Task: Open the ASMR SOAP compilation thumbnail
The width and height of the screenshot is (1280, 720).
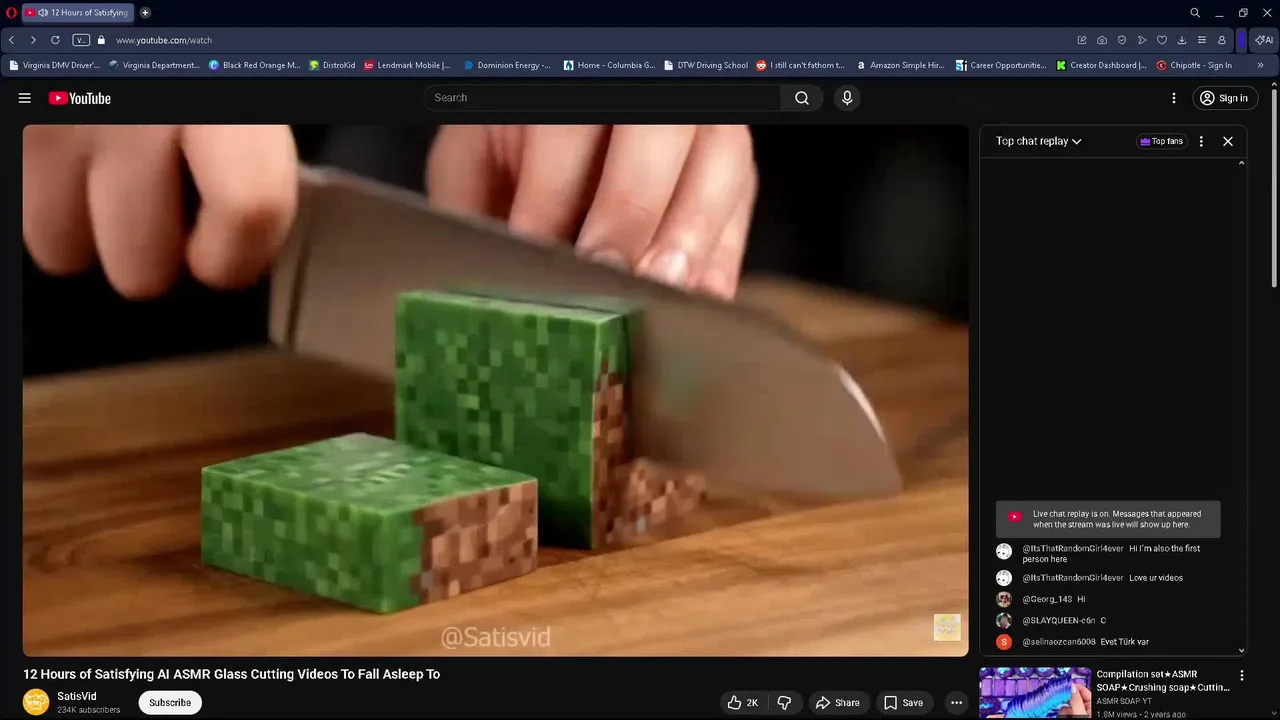Action: point(1035,692)
